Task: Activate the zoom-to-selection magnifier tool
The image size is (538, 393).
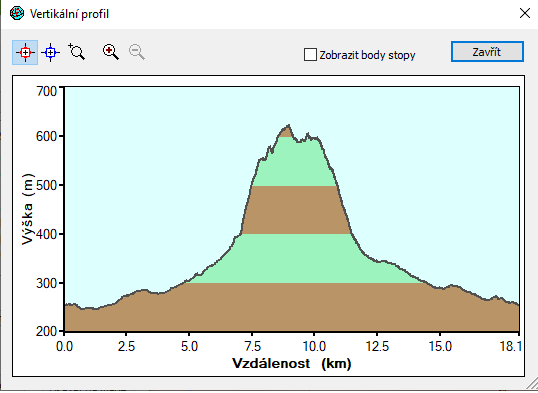Action: pyautogui.click(x=76, y=52)
